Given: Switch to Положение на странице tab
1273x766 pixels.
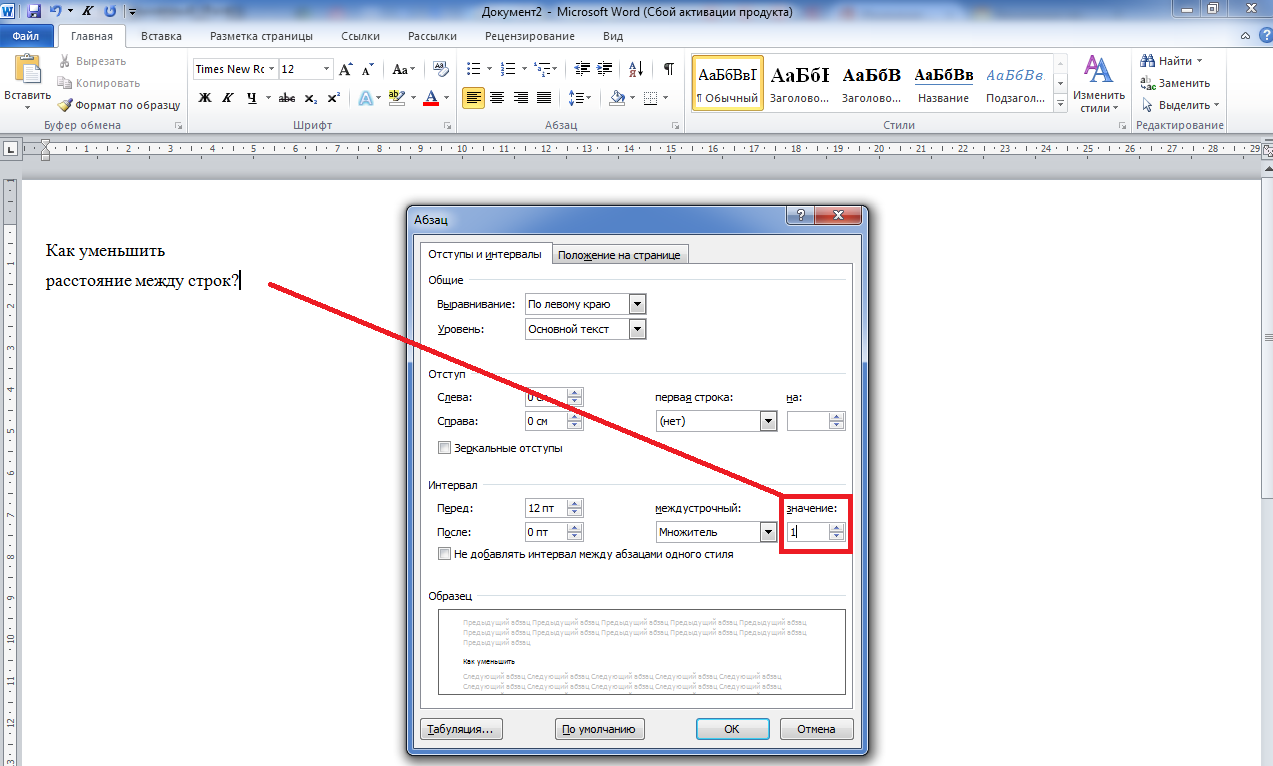Looking at the screenshot, I should 619,255.
